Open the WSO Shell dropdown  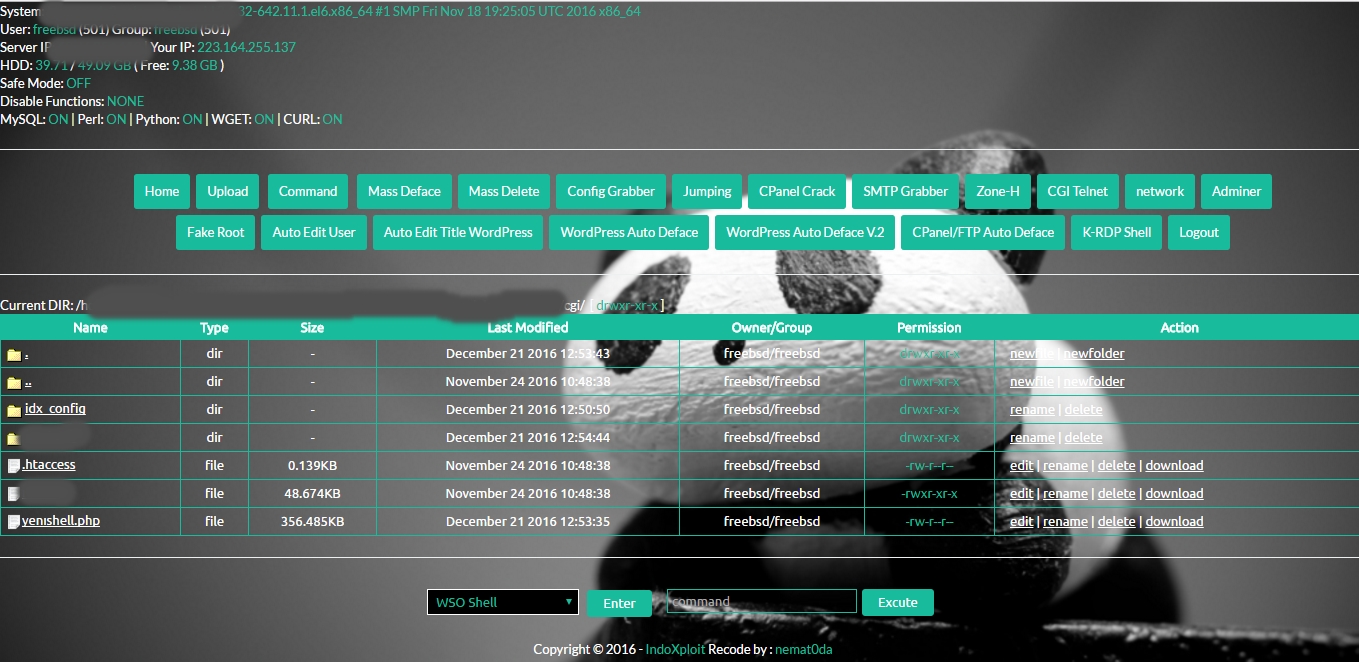click(x=503, y=602)
